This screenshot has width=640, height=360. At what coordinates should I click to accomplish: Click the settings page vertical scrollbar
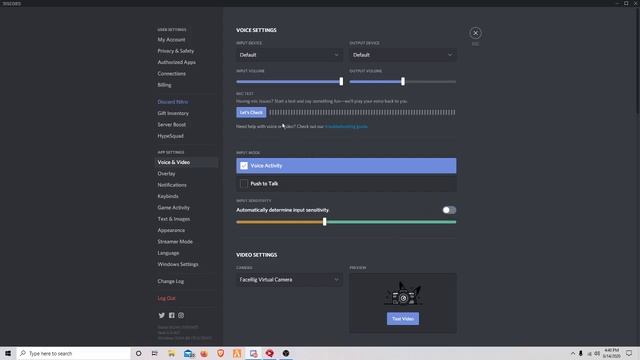(638, 61)
